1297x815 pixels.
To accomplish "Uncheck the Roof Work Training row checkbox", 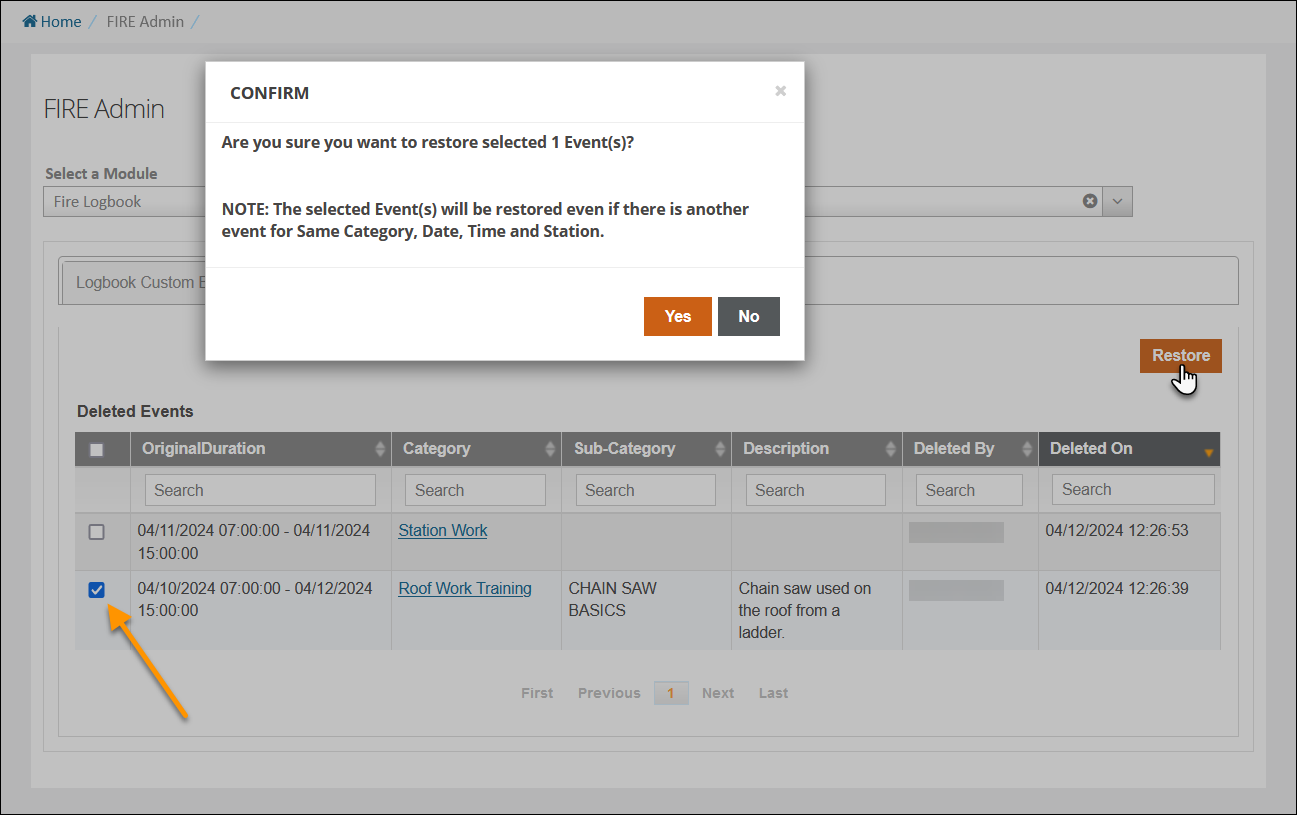I will coord(97,590).
